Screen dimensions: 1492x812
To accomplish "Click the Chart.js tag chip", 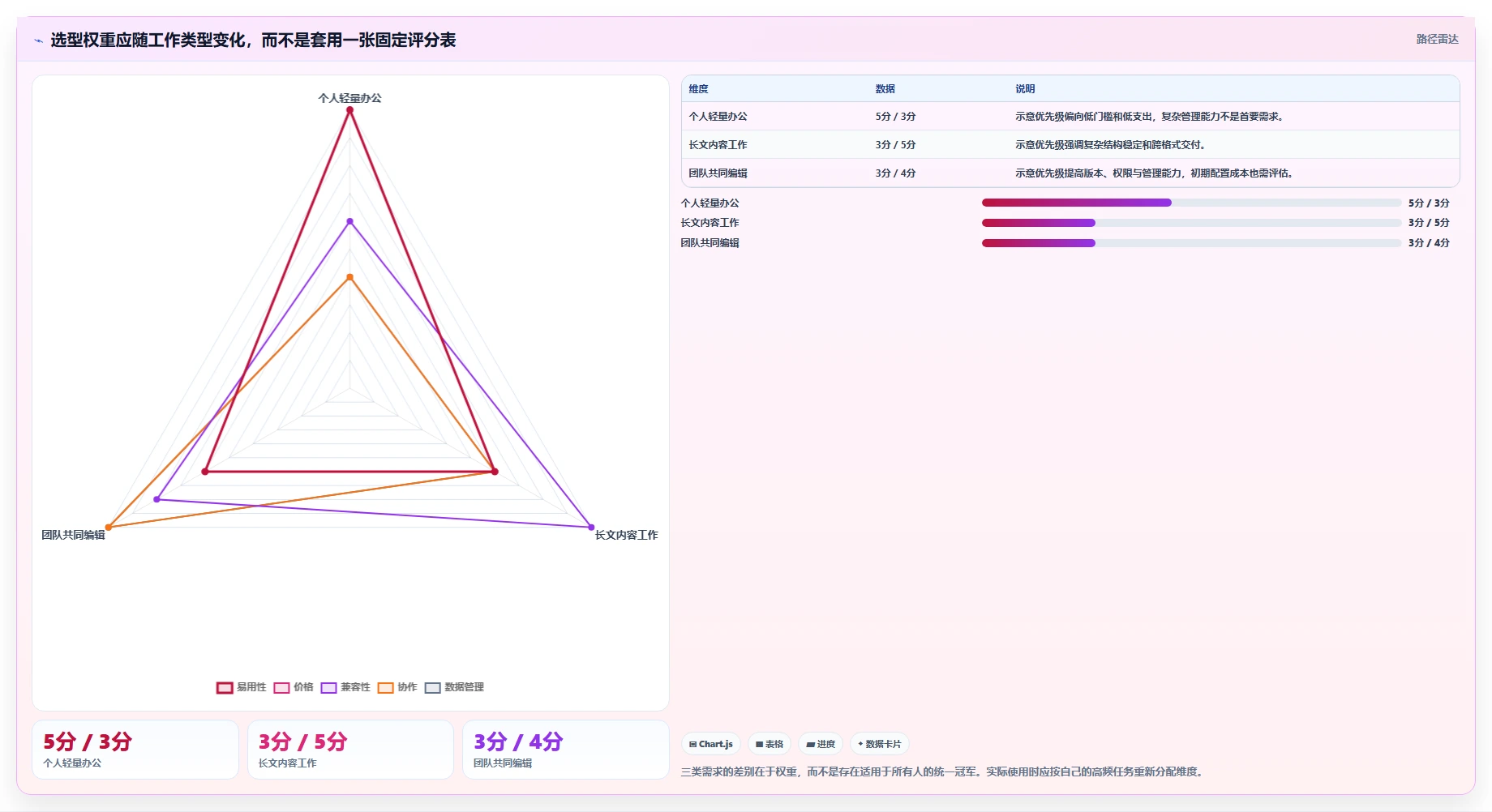I will tap(711, 744).
